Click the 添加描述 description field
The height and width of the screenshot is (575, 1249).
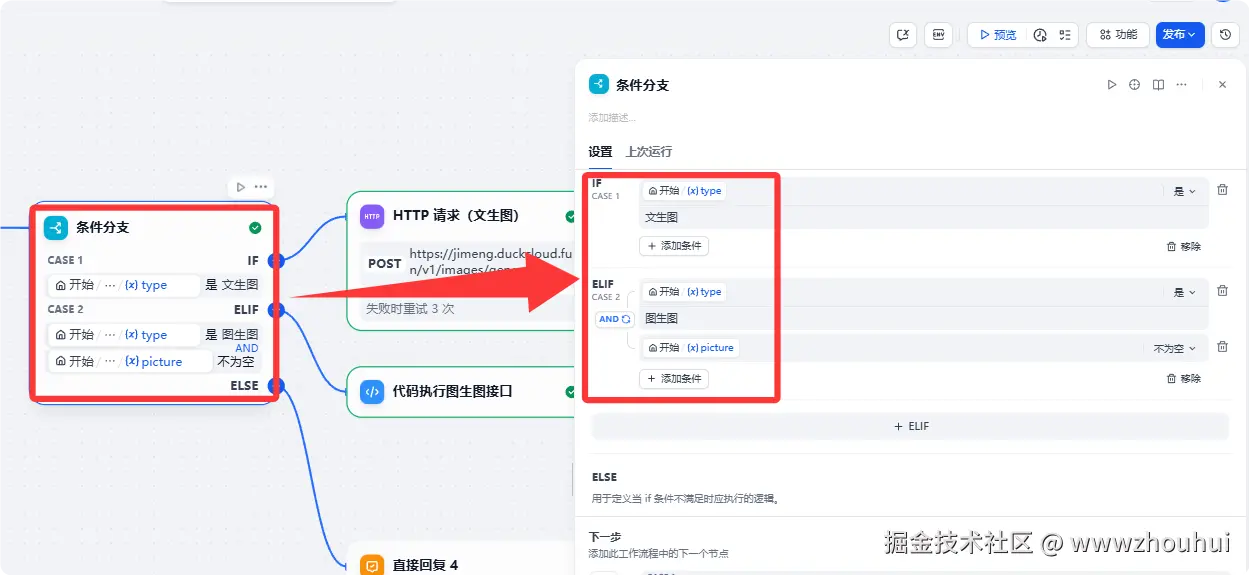(612, 118)
